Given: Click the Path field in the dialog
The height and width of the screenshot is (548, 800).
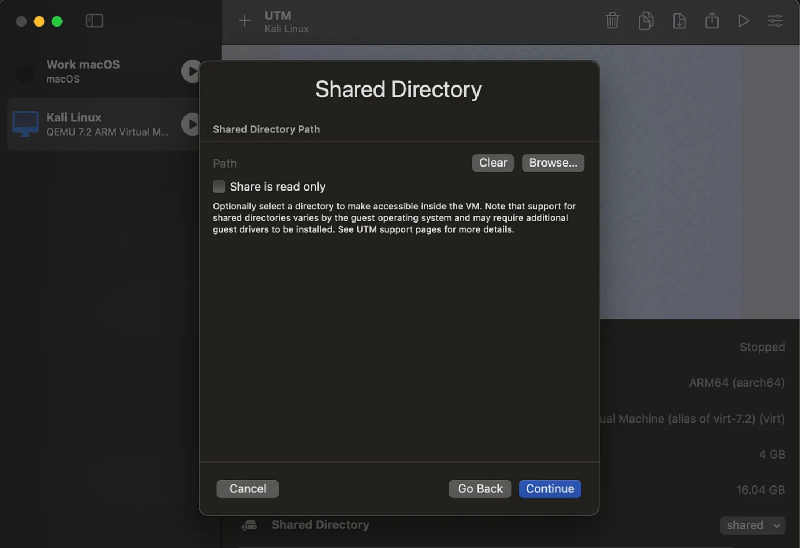Looking at the screenshot, I should [340, 163].
